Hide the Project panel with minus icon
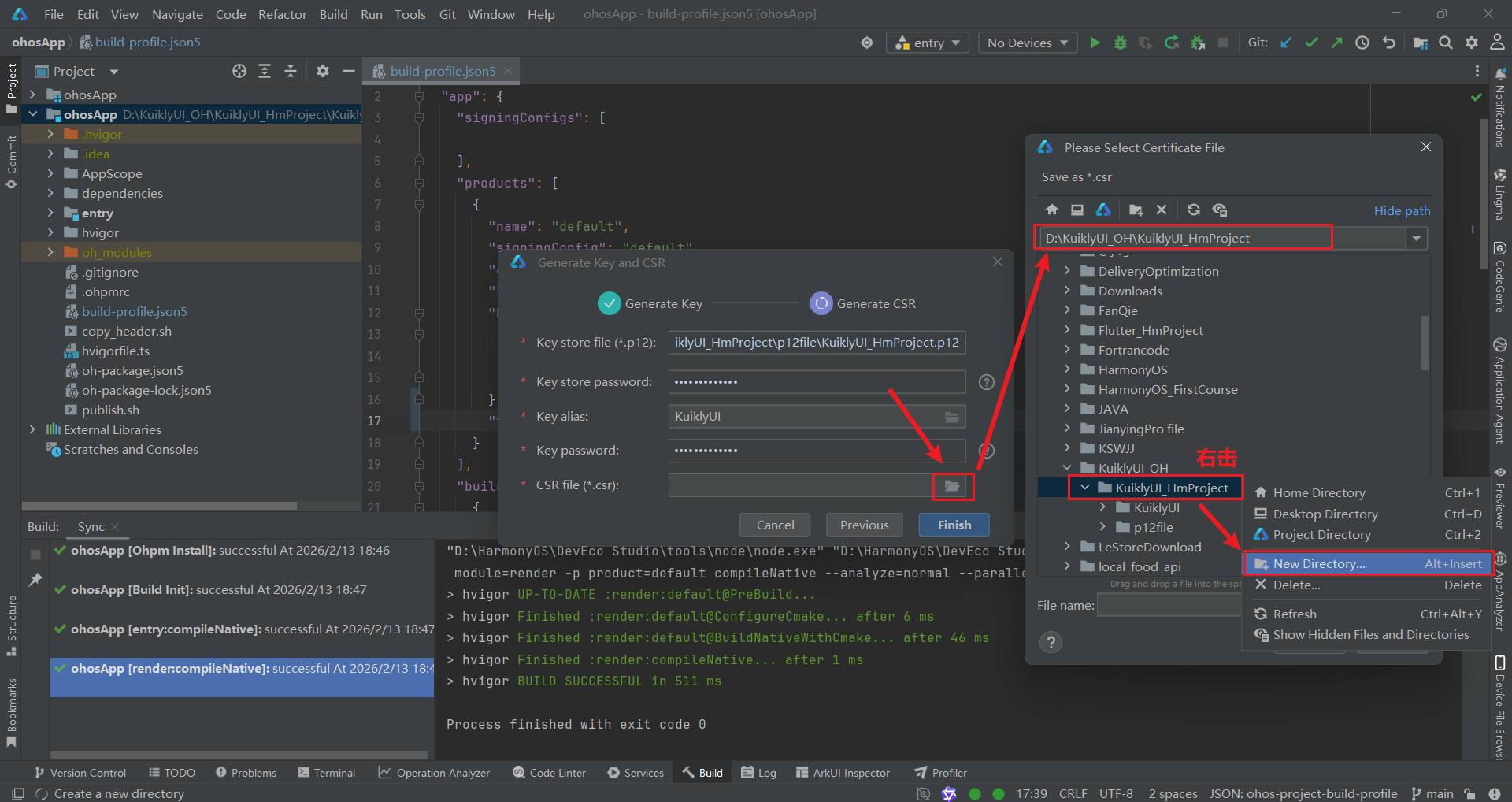This screenshot has height=802, width=1512. tap(349, 71)
